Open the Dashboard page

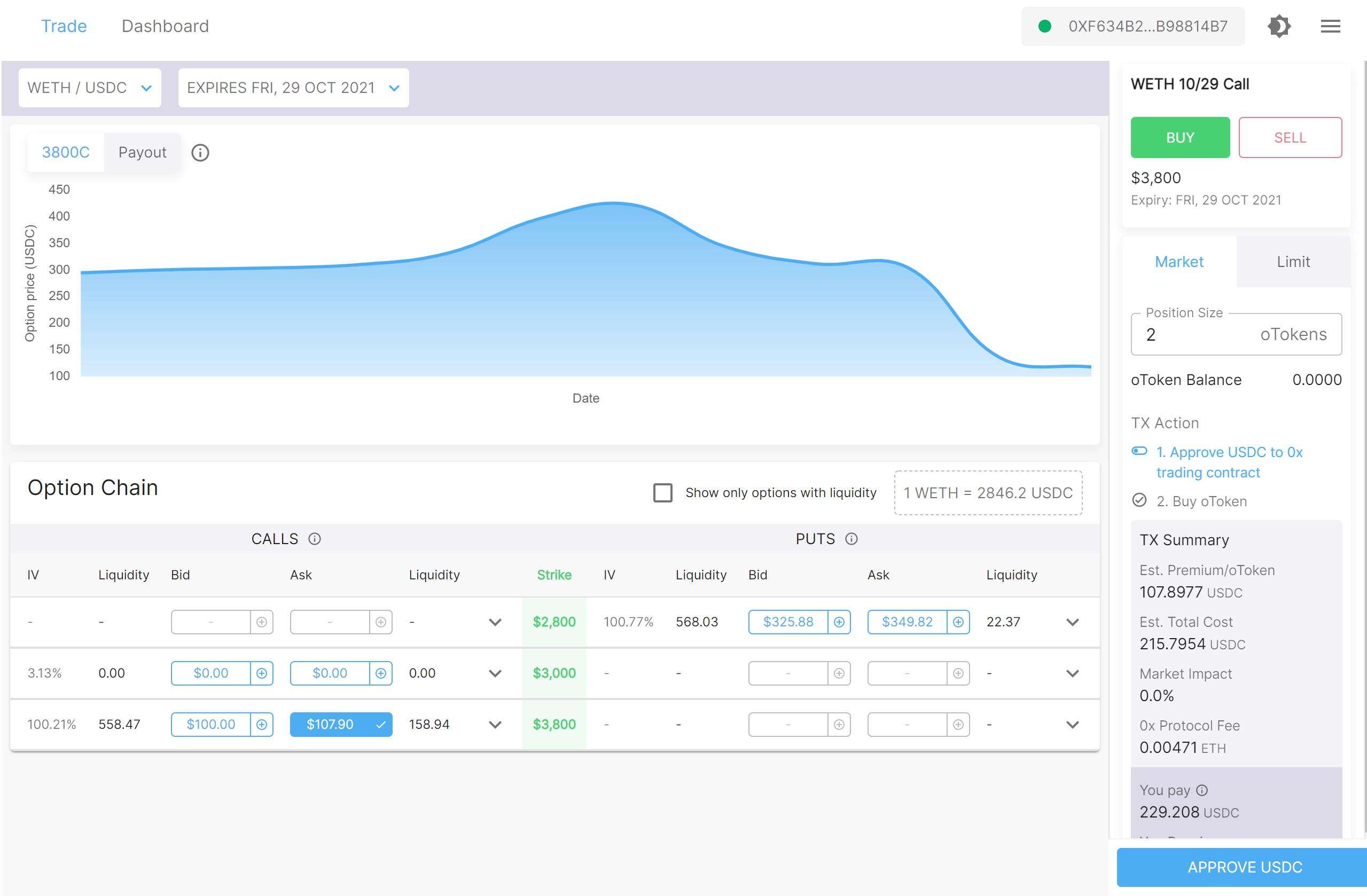(x=165, y=26)
